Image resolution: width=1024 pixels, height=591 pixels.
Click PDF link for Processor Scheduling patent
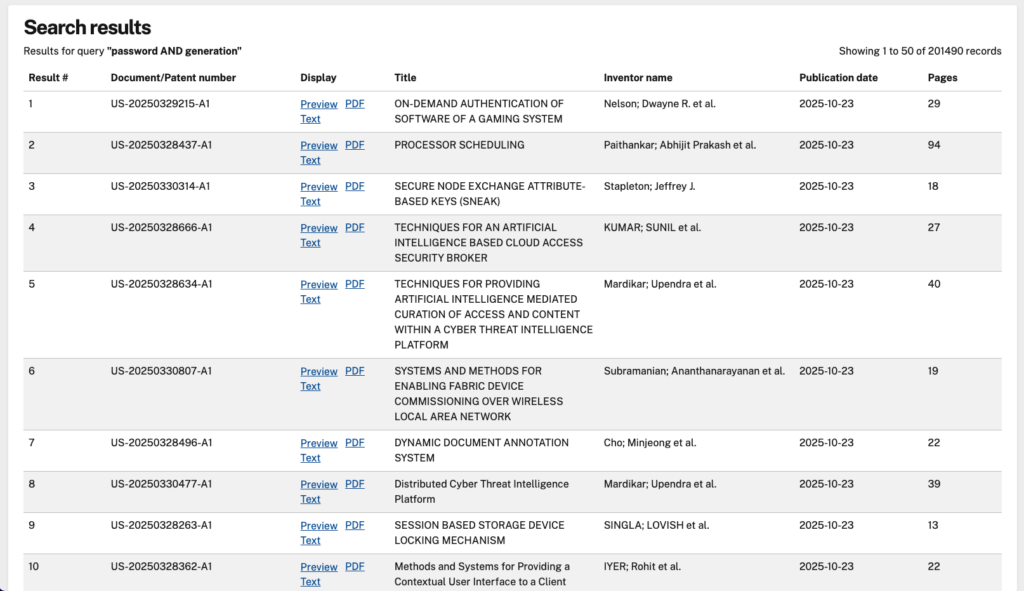click(x=354, y=145)
